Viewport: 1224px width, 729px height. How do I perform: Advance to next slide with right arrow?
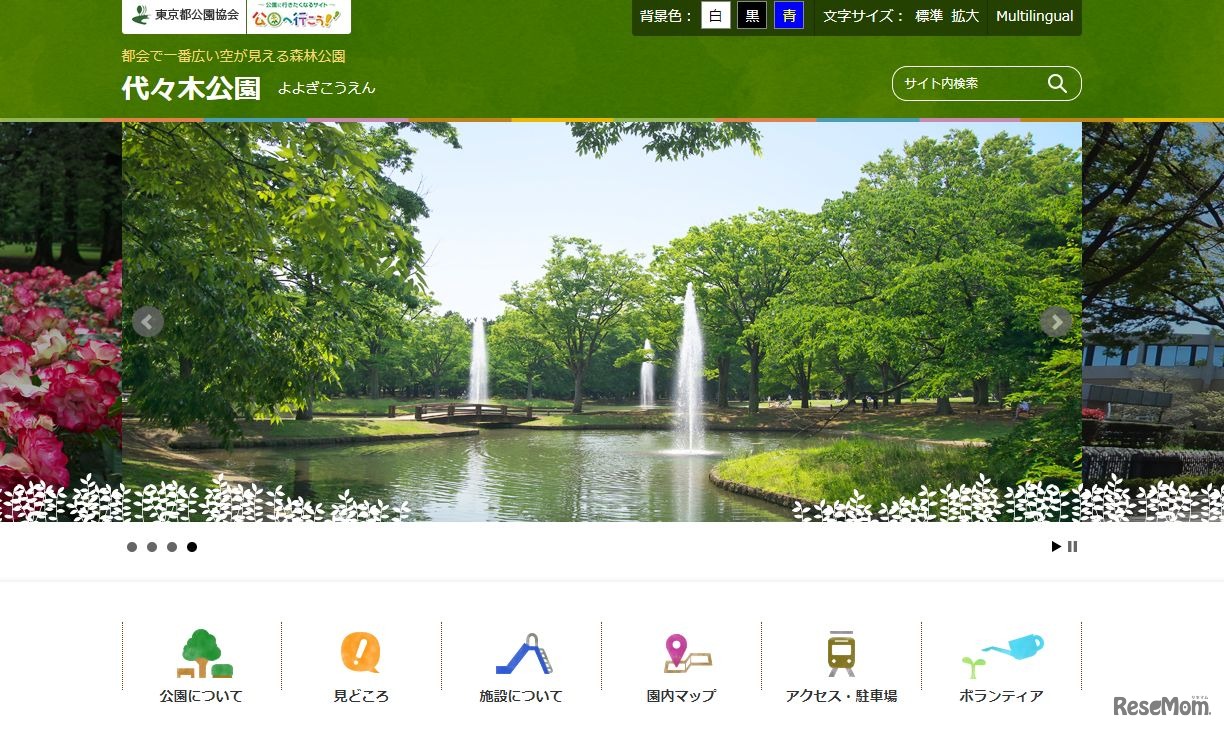click(1055, 322)
